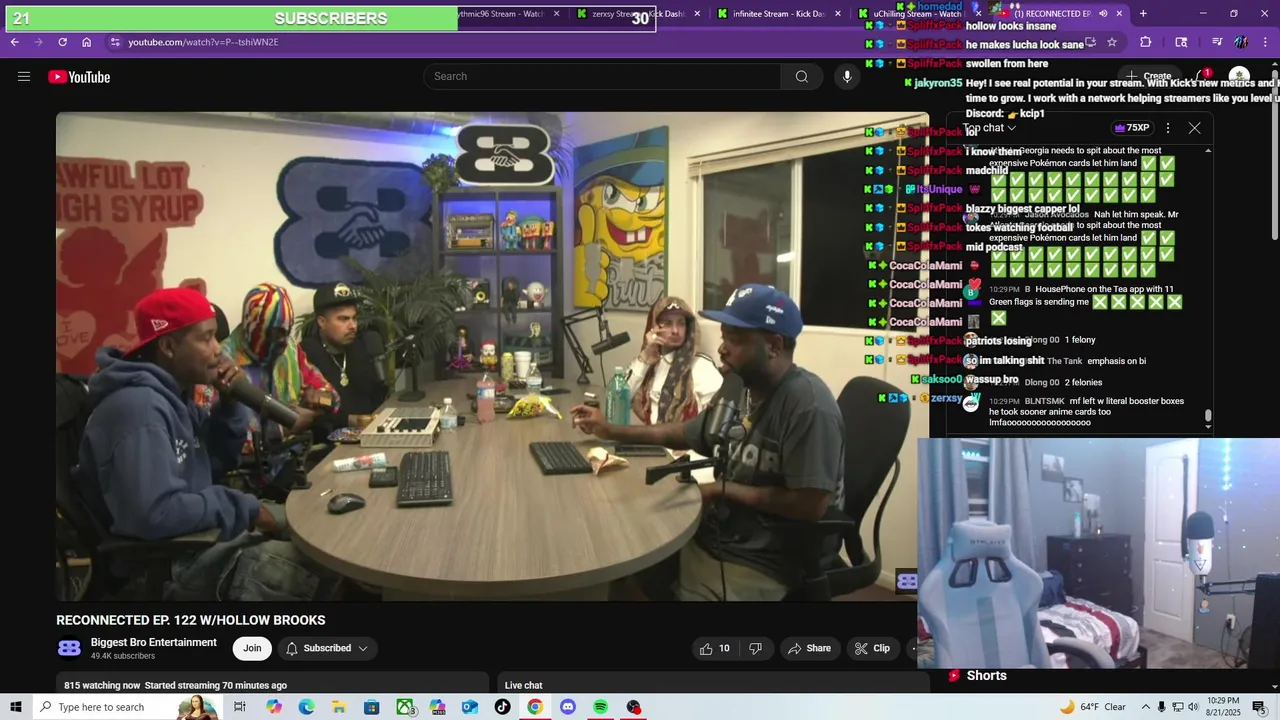Click the address bar URL
1280x720 pixels.
pyautogui.click(x=203, y=42)
